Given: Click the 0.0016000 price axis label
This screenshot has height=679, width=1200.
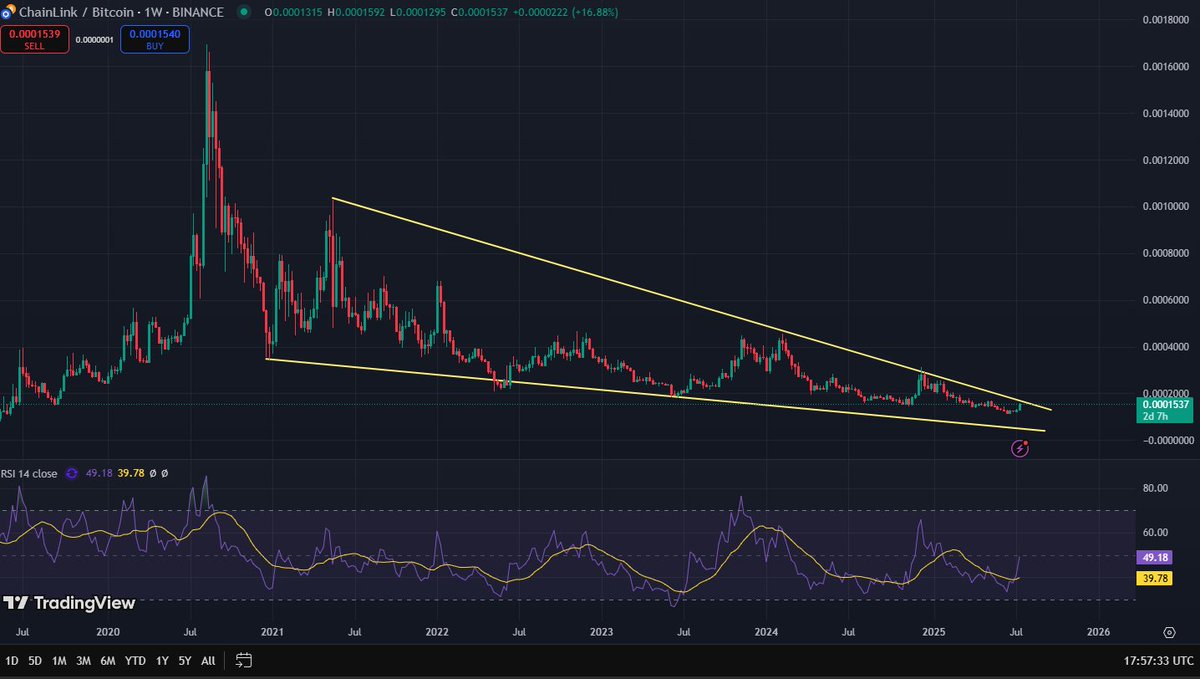Looking at the screenshot, I should [1166, 66].
